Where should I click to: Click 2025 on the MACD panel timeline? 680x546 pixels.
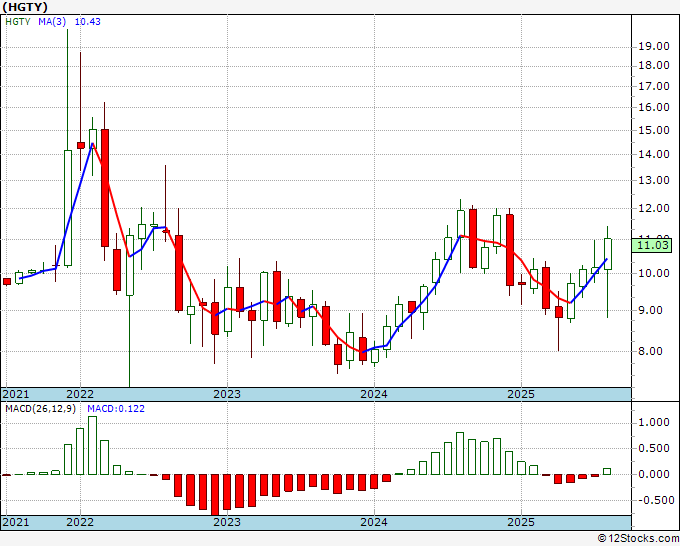pyautogui.click(x=521, y=522)
